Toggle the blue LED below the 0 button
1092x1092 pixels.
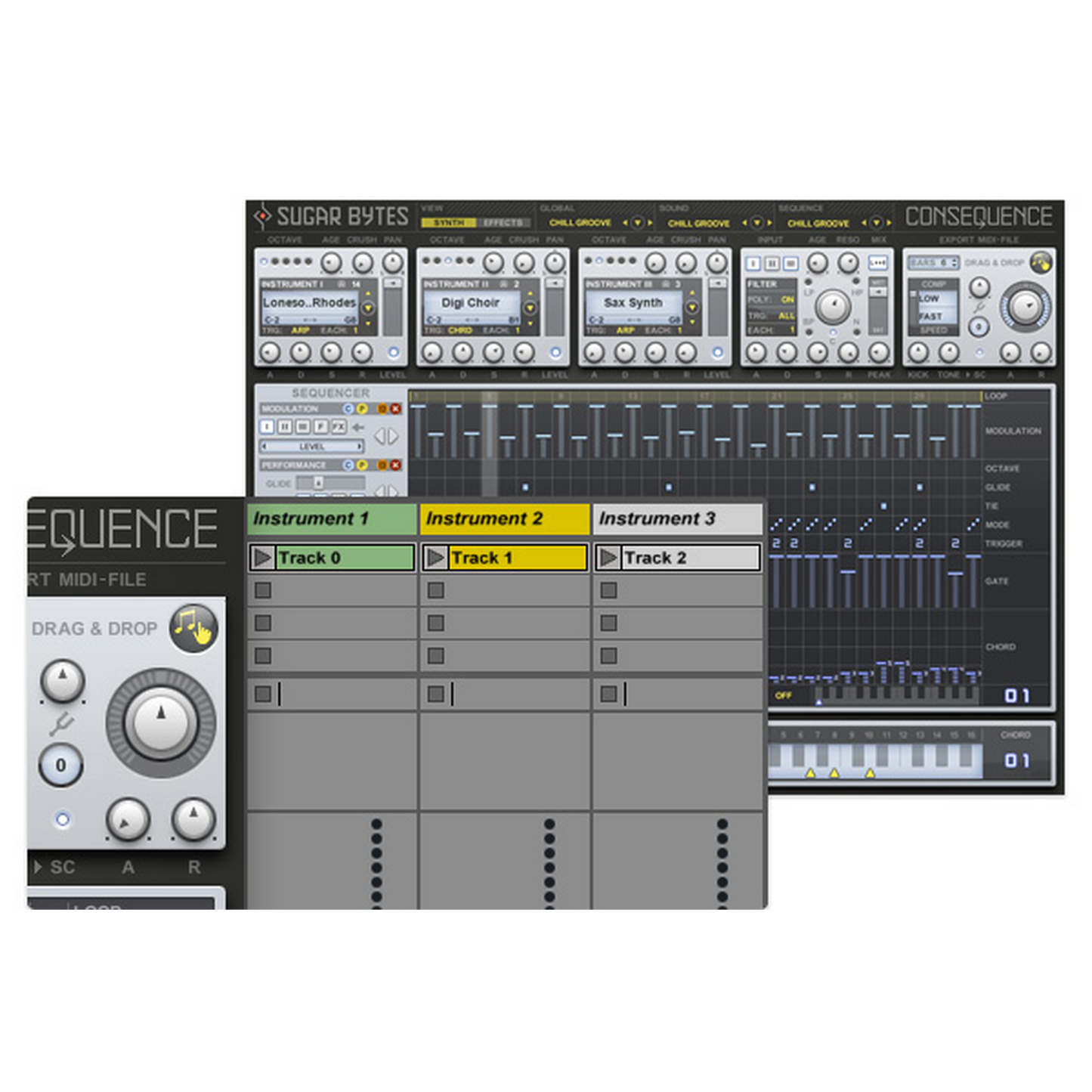(62, 819)
